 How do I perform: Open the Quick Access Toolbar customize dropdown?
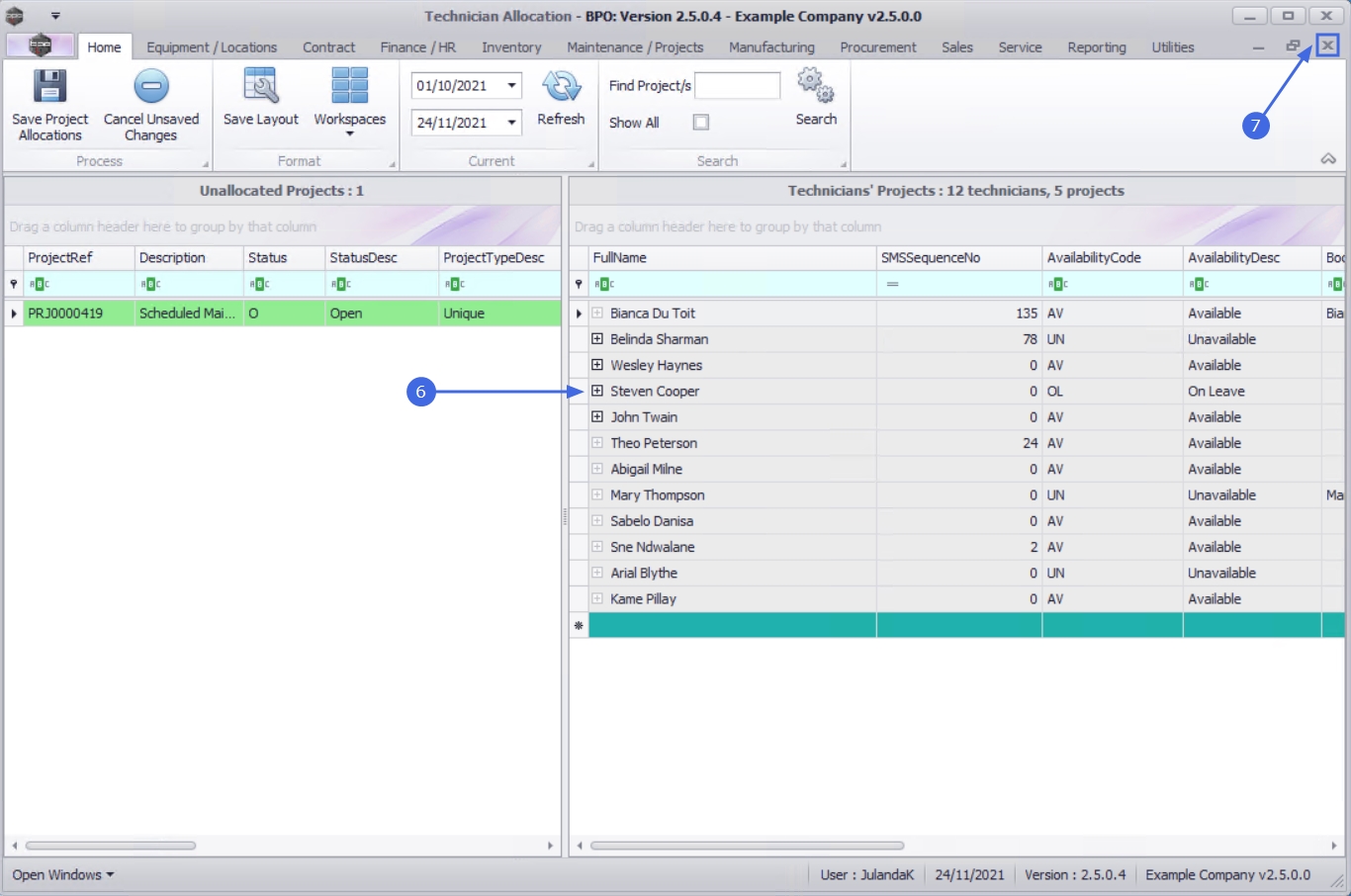[x=55, y=16]
